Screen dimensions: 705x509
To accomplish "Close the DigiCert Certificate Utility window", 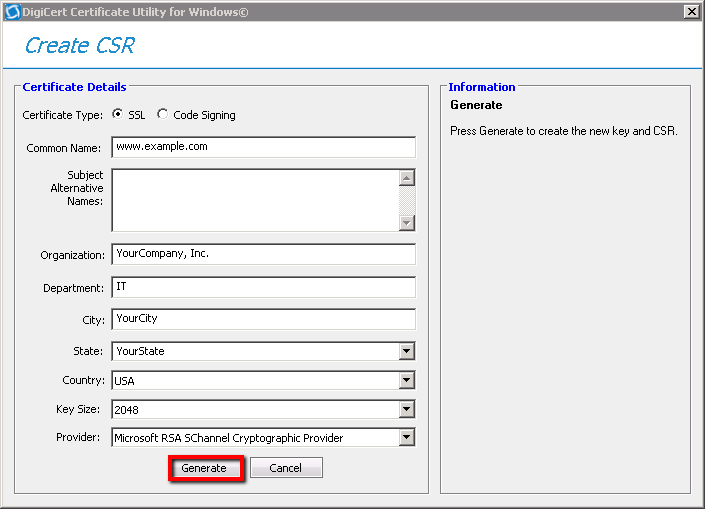I will (691, 11).
